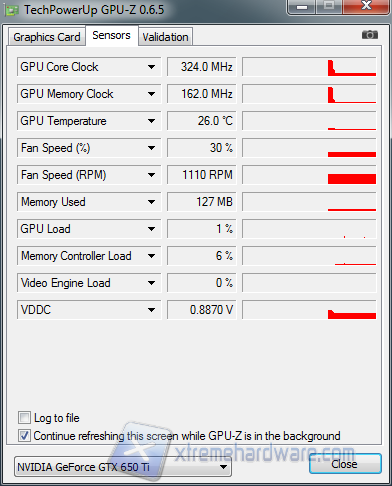The image size is (392, 486).
Task: Expand the VDDC sensor dropdown arrow
Action: (x=151, y=310)
